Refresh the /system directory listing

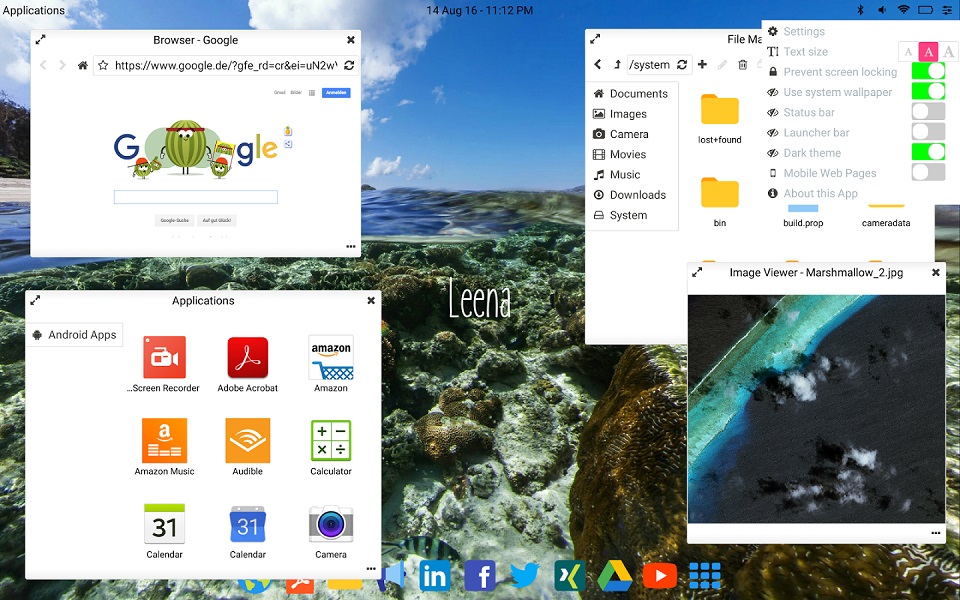click(681, 64)
